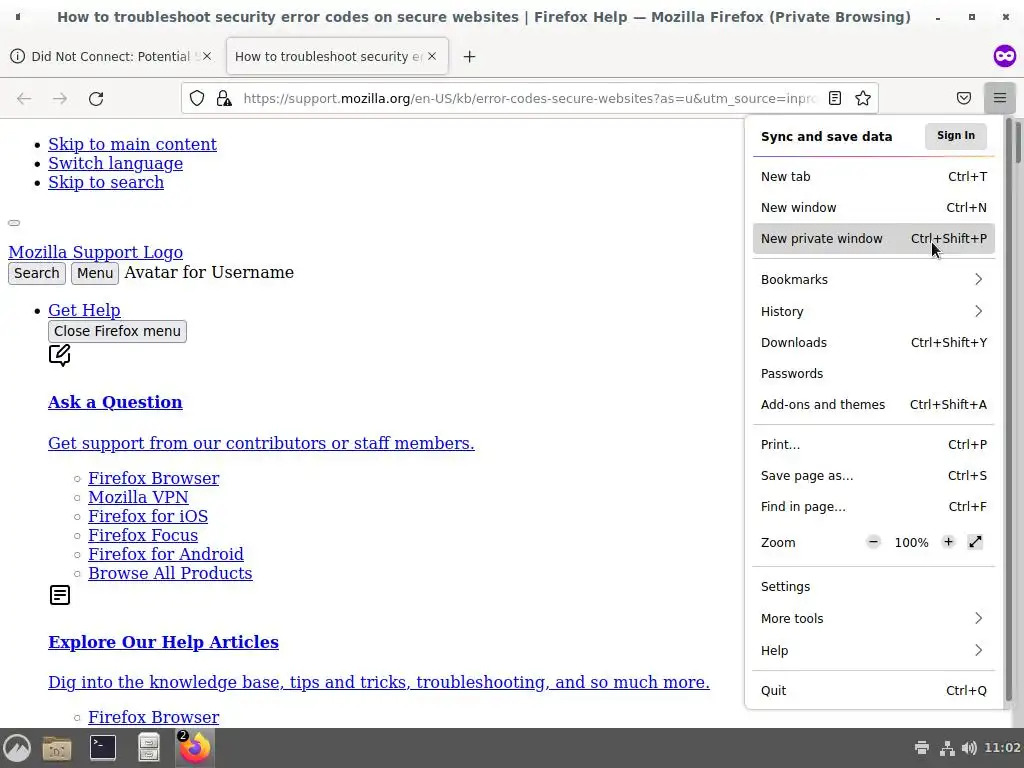Open 'Ask a Question' heading link
The image size is (1024, 768).
pyautogui.click(x=115, y=402)
